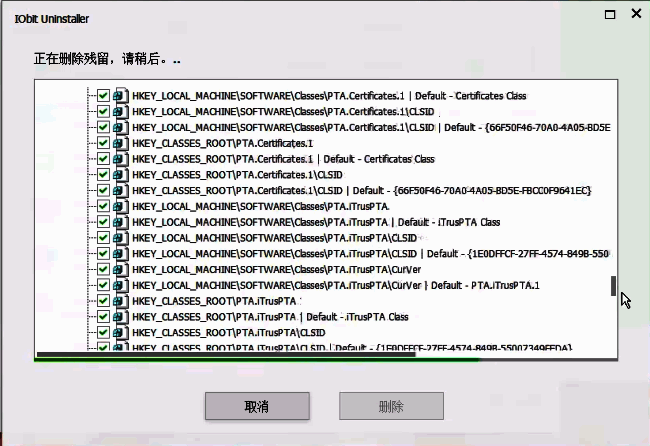
Task: Uncheck HKEY_LOCAL_MACHINE Certificates.1\CLSID Default {66F50F46 row
Action: 103,127
